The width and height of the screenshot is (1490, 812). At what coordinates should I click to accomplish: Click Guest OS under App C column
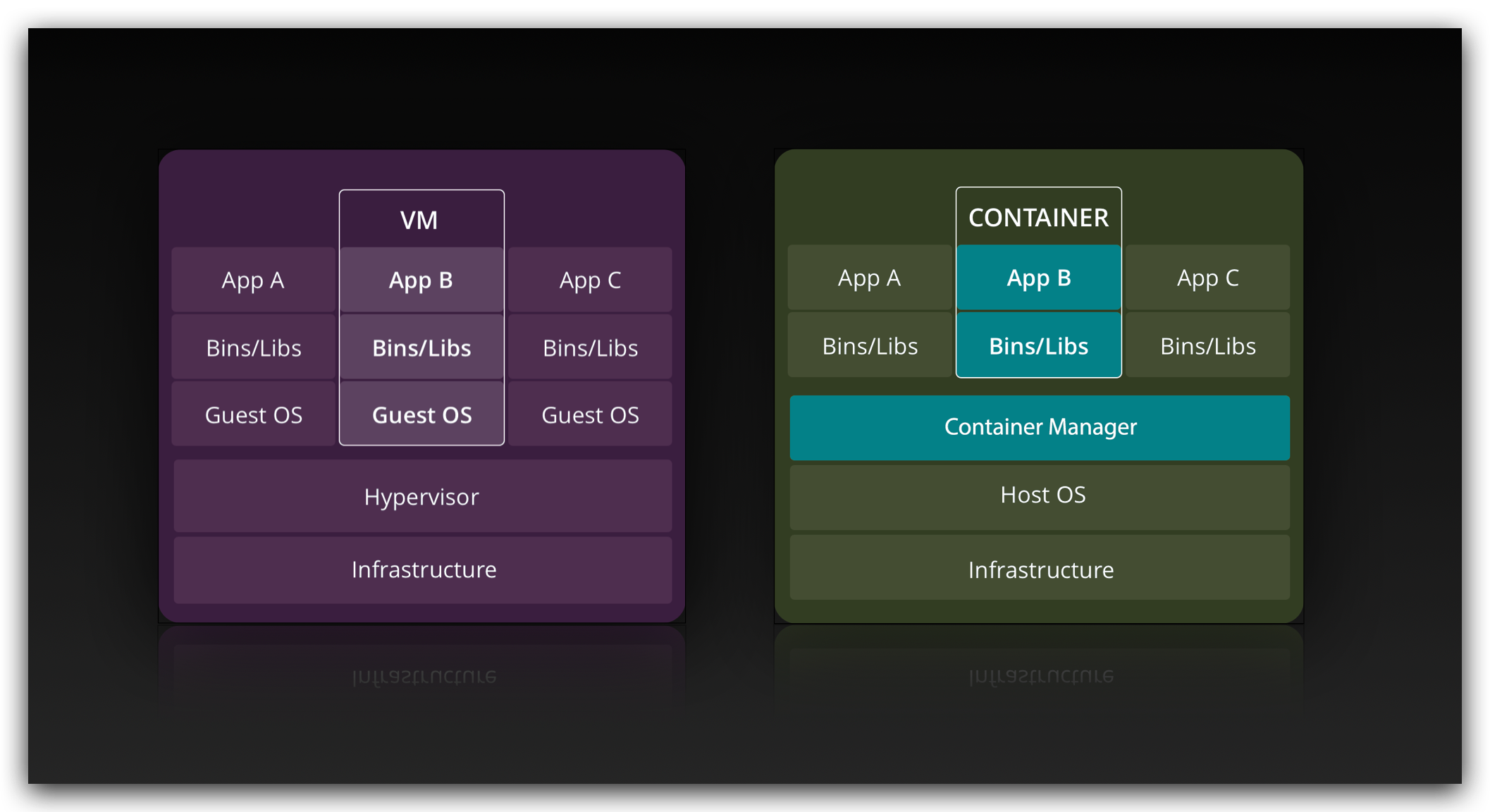tap(590, 414)
